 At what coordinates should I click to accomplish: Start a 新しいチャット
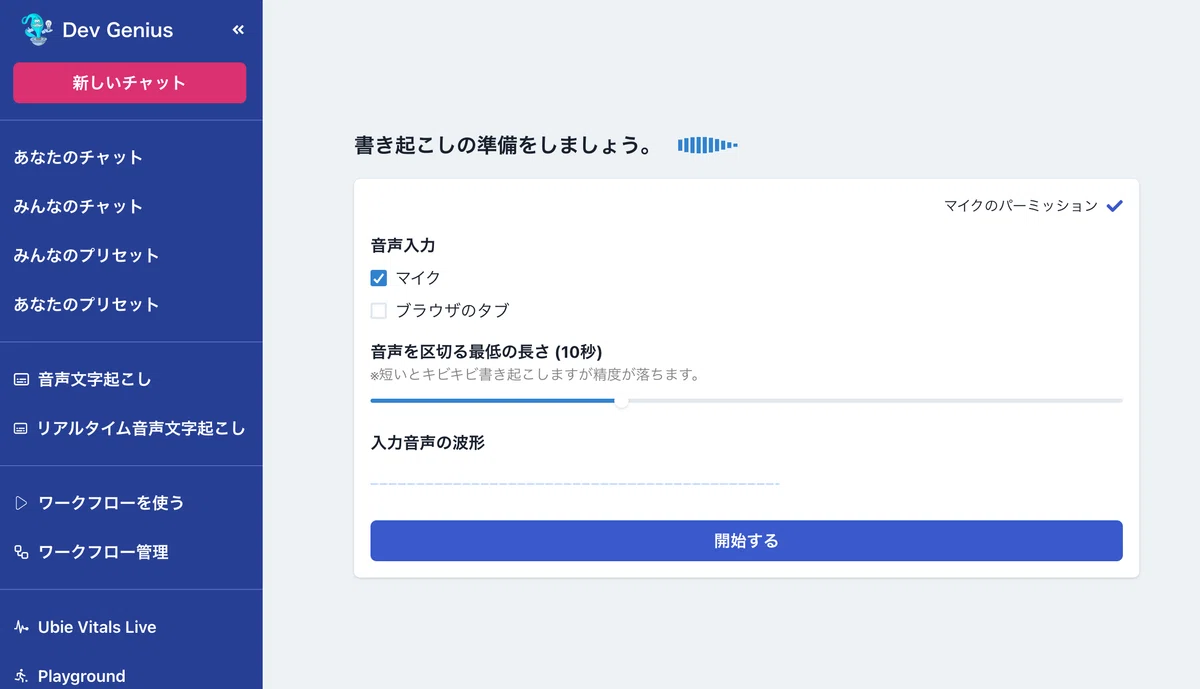point(130,83)
